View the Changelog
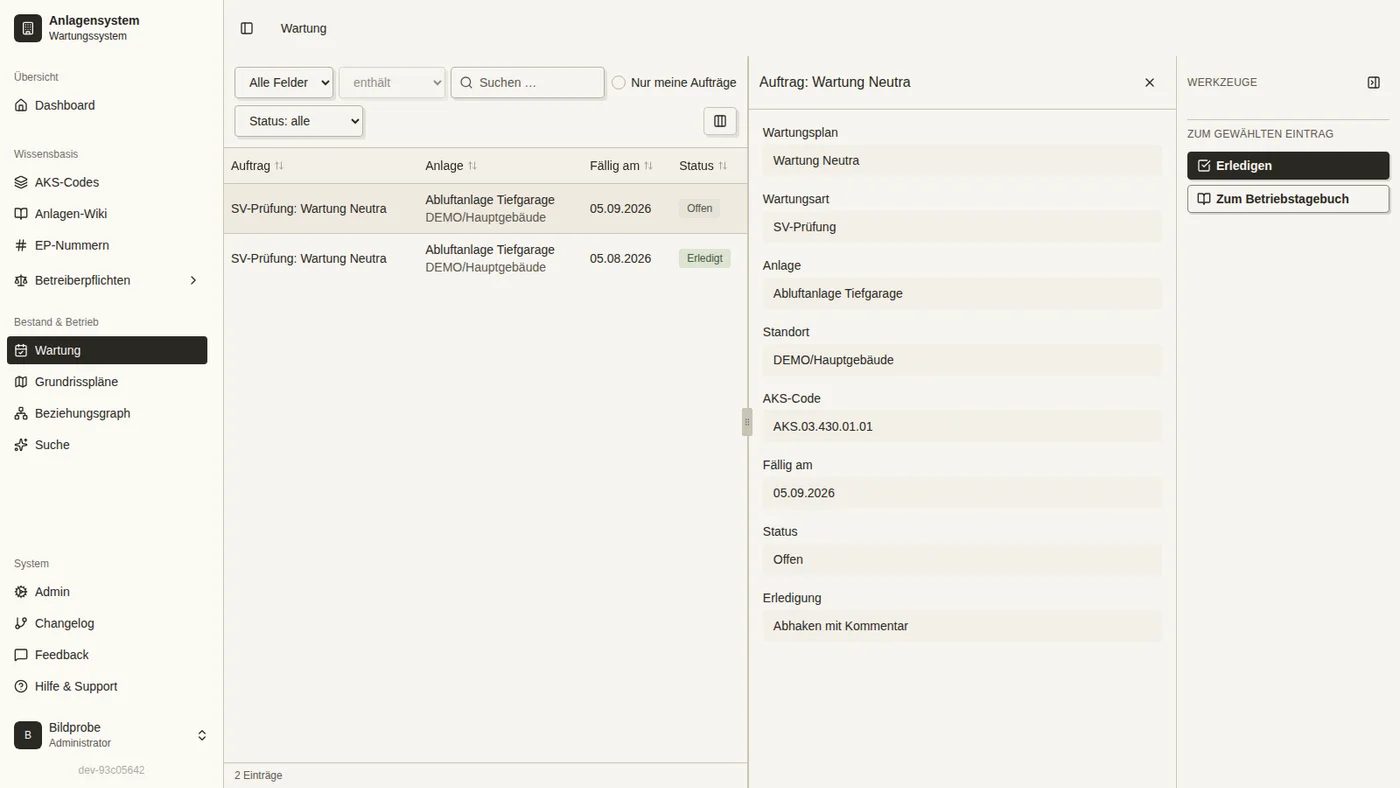Image resolution: width=1400 pixels, height=788 pixels. (x=107, y=623)
